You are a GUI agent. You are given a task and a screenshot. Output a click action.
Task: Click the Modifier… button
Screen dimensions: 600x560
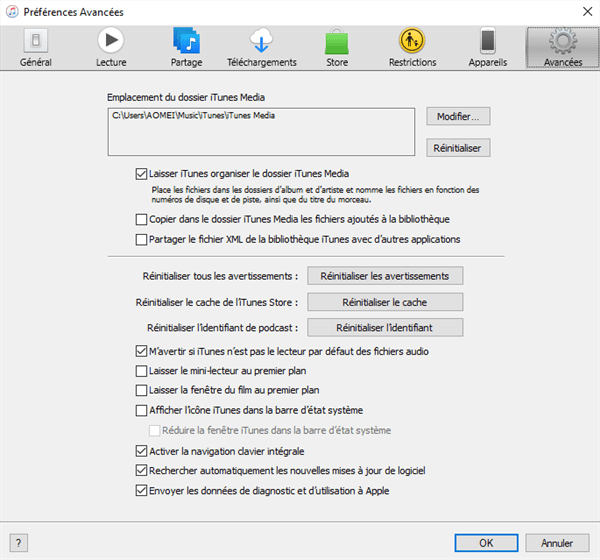(x=458, y=116)
